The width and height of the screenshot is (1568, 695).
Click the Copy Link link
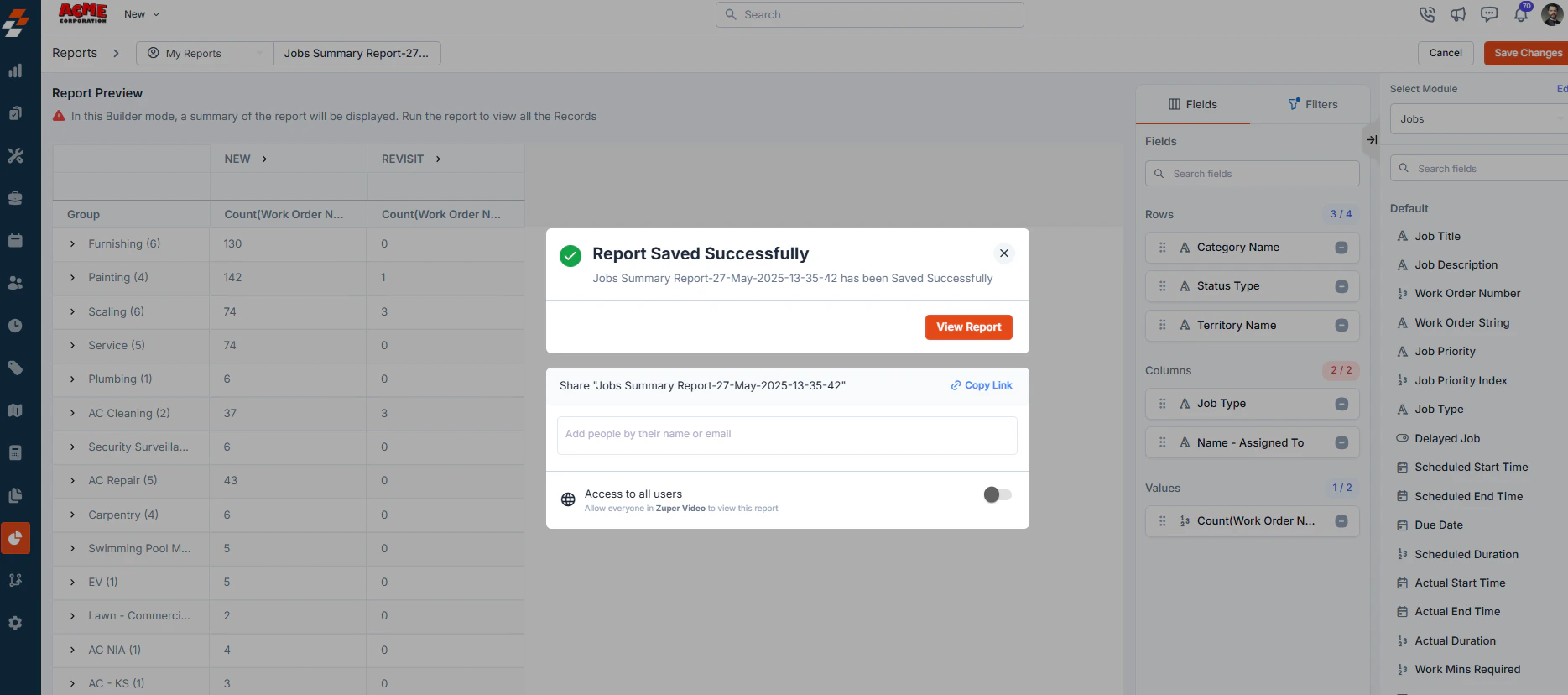(982, 385)
